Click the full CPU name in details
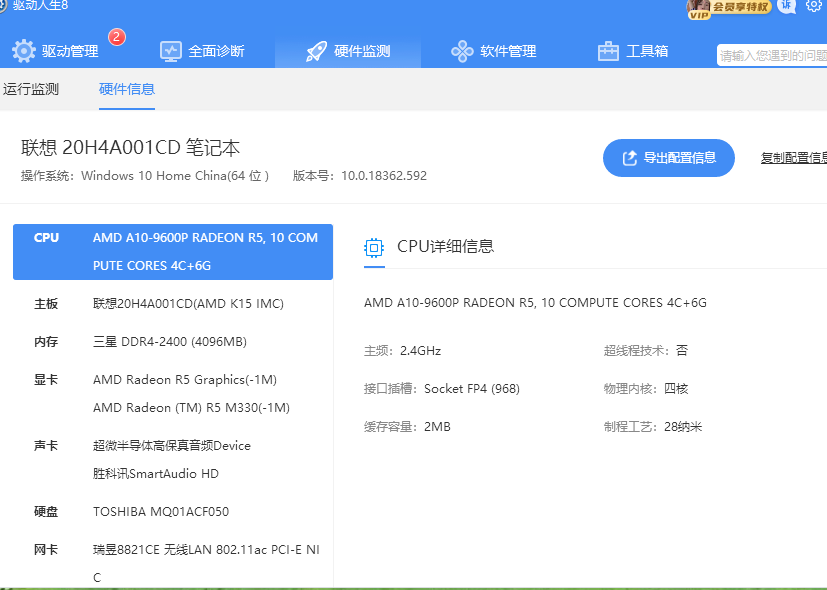The height and width of the screenshot is (590, 827). click(x=535, y=303)
